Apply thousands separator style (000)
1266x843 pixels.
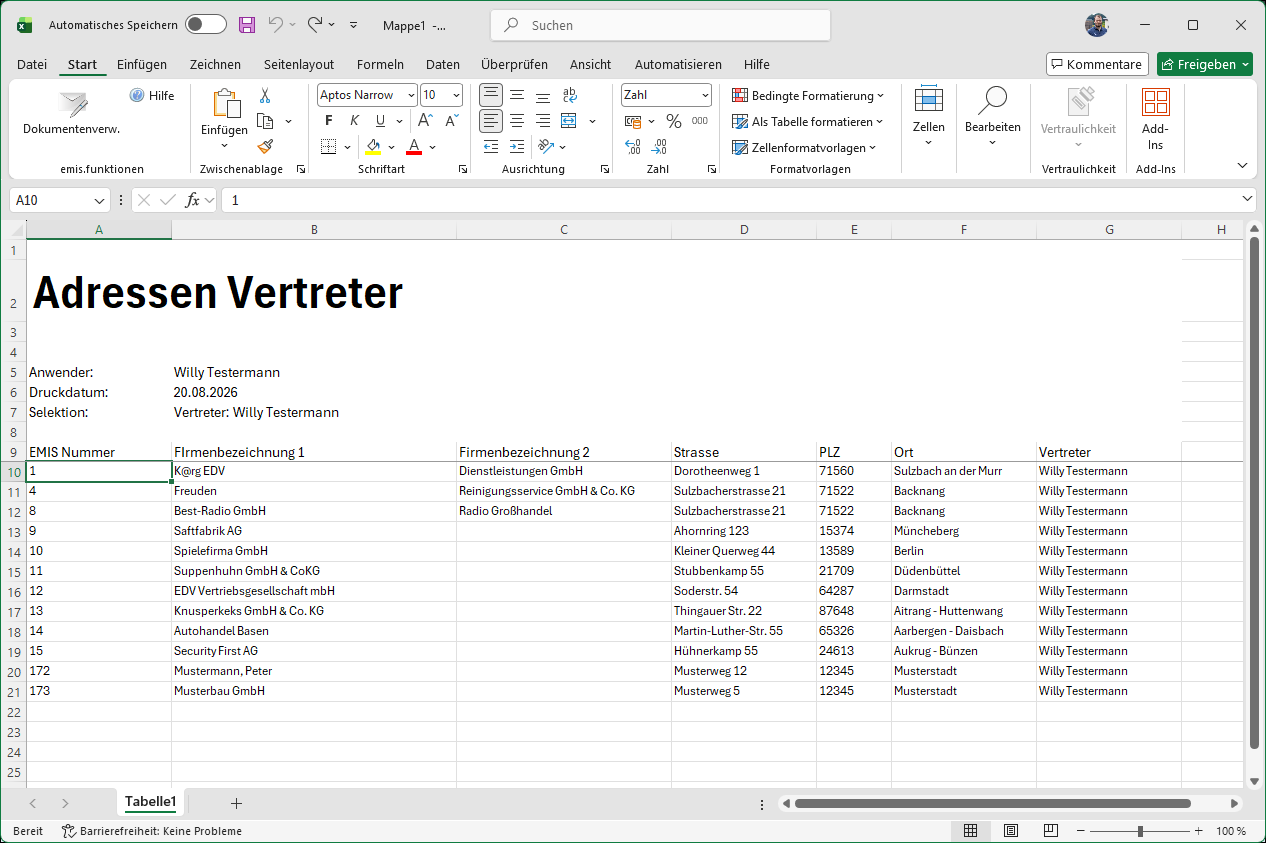(x=700, y=121)
